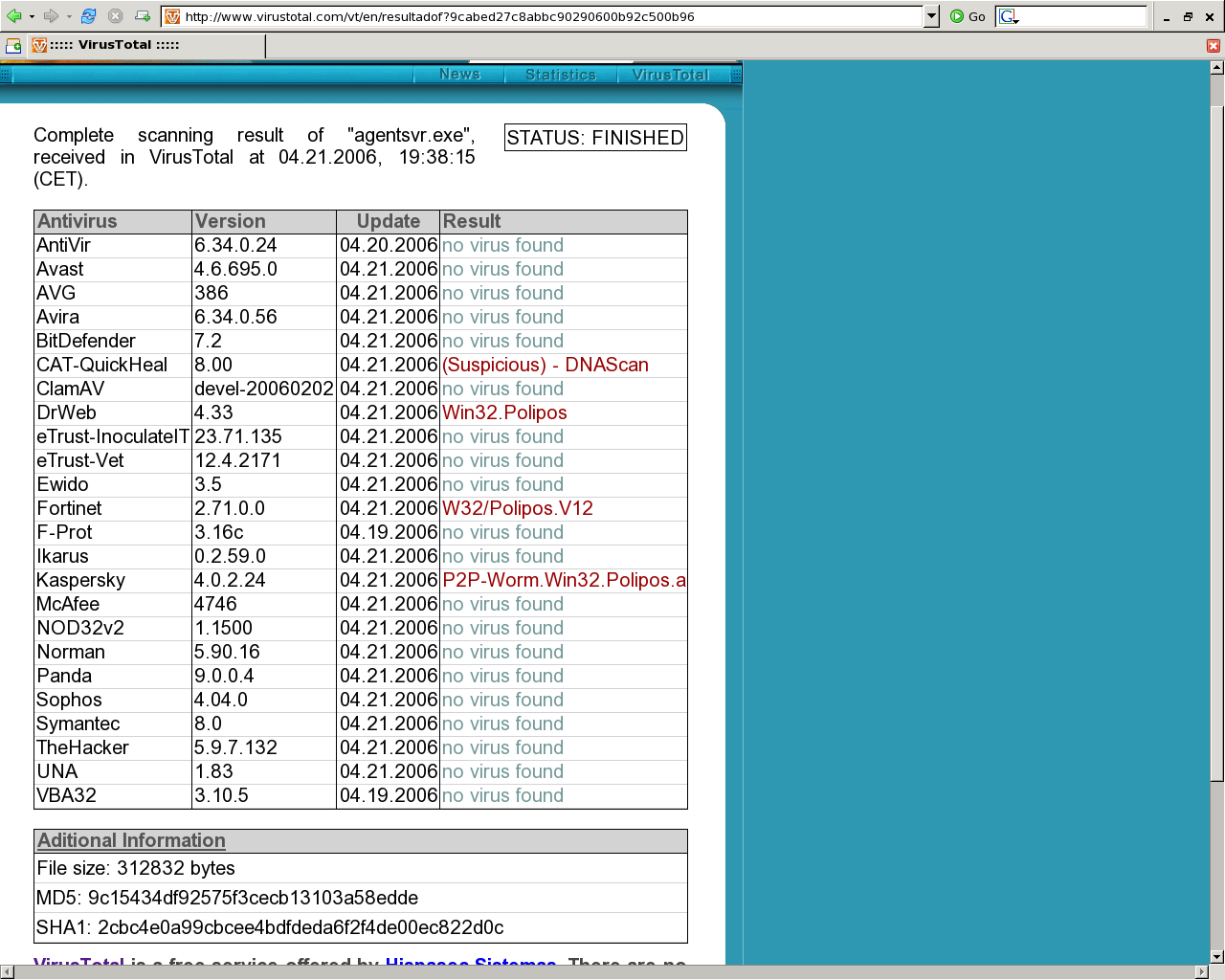Click the 'W32/Polipos.V12' Fortinet result
This screenshot has height=980, width=1225.
(x=518, y=508)
